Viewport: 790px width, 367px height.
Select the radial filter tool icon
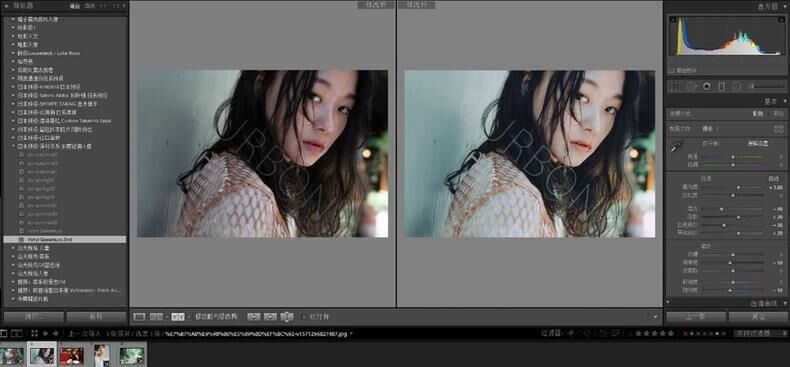pos(737,87)
